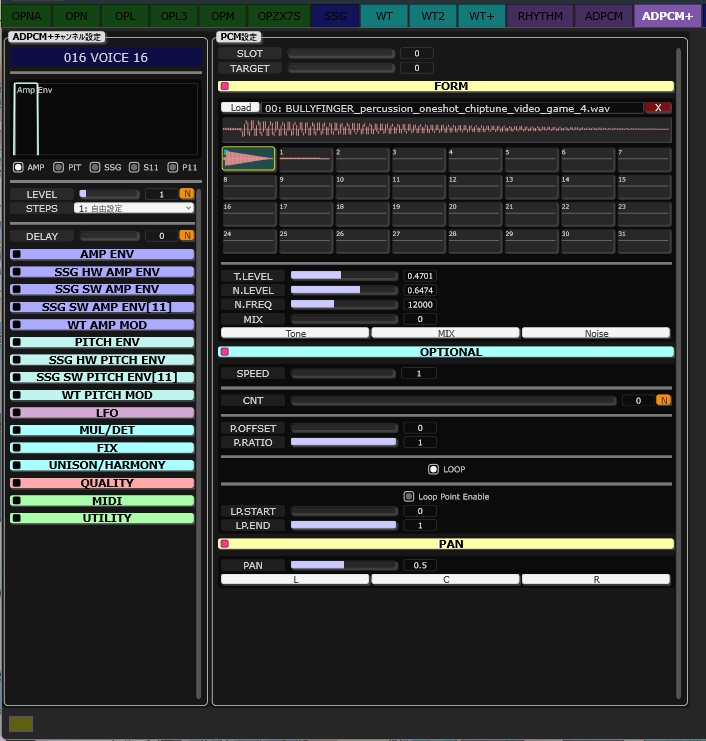Enable the Loop Point Enable checkbox
This screenshot has width=706, height=741.
point(409,497)
